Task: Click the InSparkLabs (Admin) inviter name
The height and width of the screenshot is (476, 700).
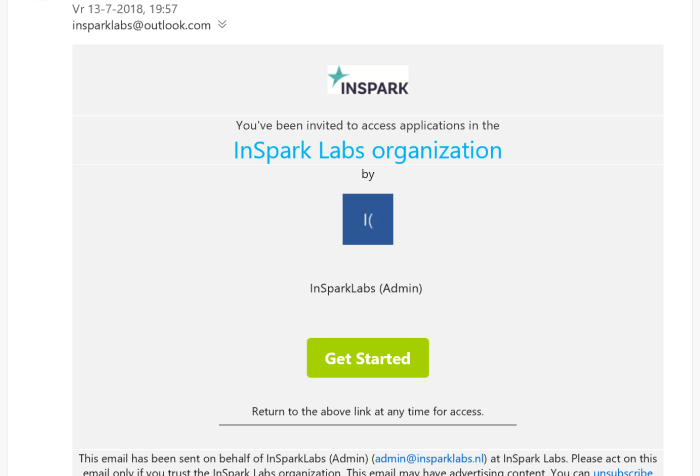Action: [366, 288]
